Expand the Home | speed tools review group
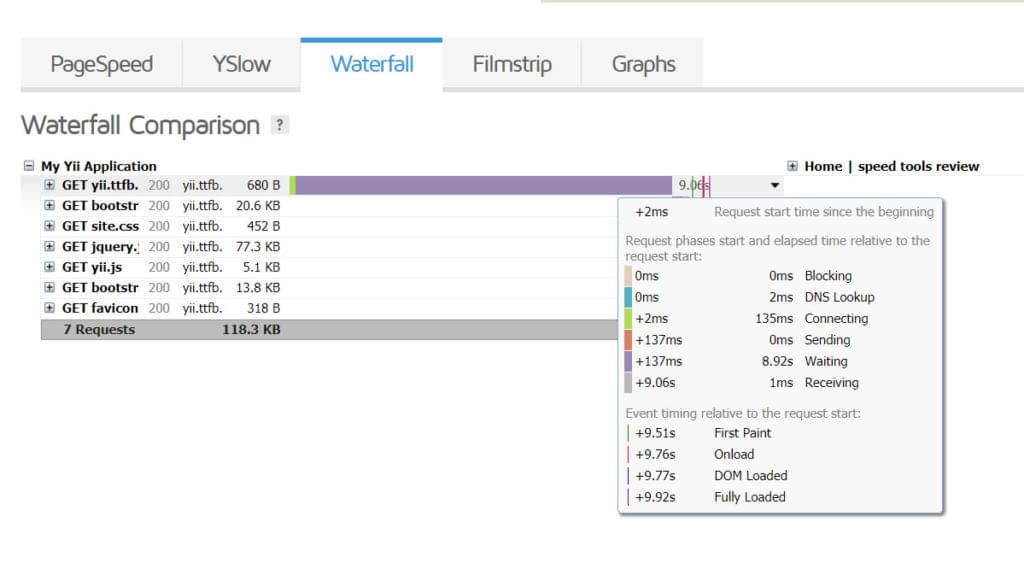The width and height of the screenshot is (1024, 569). pyautogui.click(x=793, y=166)
